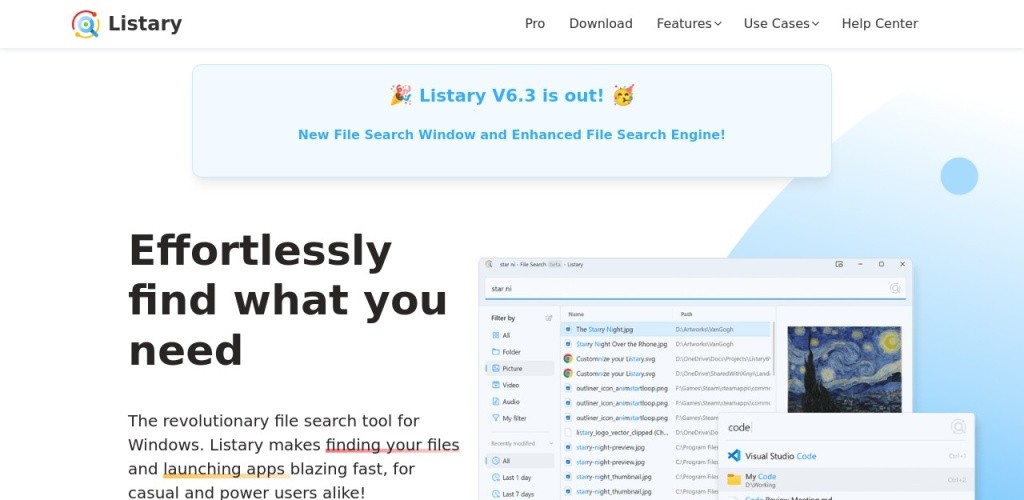Click the Visual Studio Code icon
Image resolution: width=1024 pixels, height=500 pixels.
[x=734, y=456]
